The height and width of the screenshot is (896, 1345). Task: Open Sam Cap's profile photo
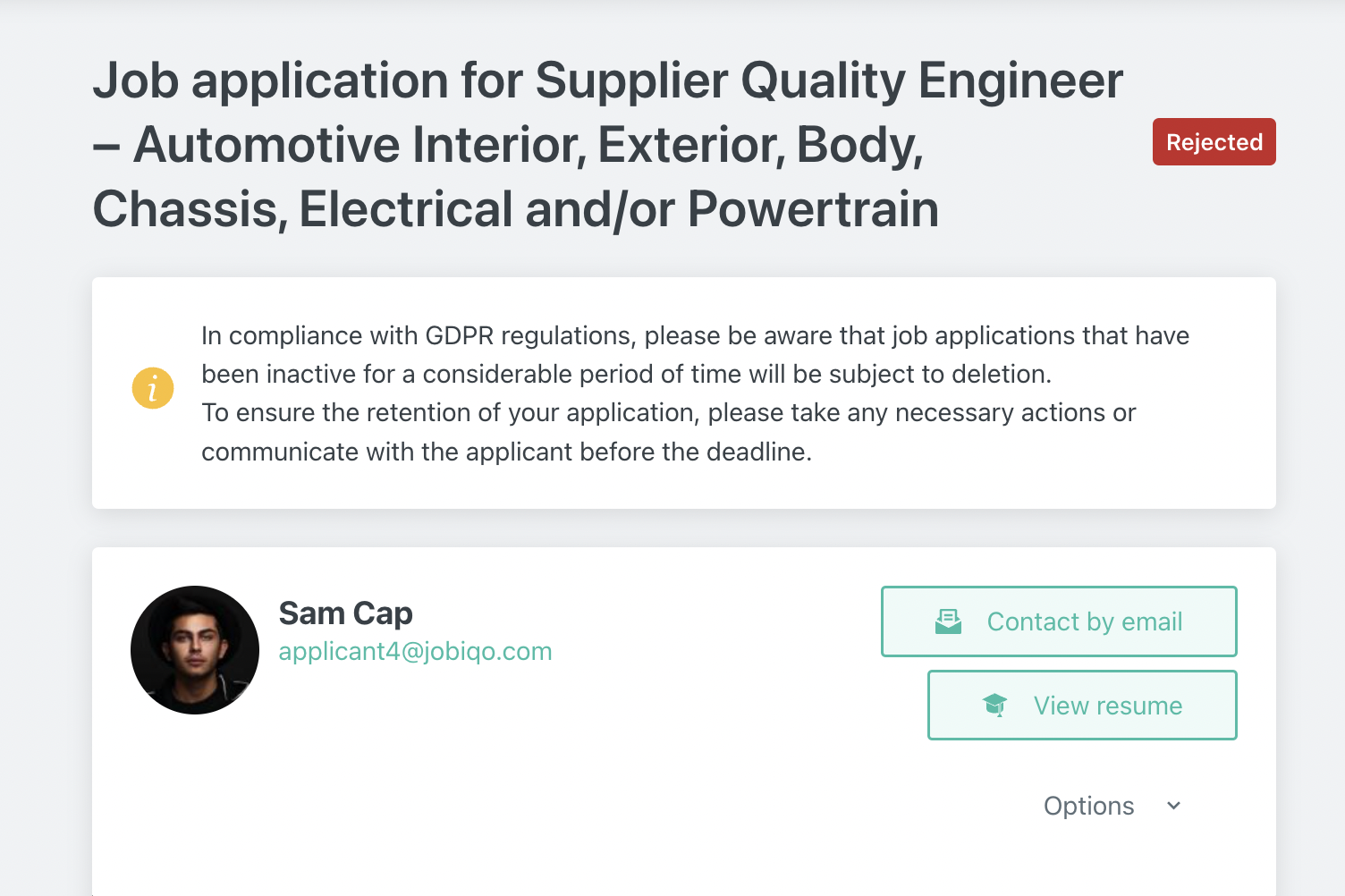tap(195, 650)
